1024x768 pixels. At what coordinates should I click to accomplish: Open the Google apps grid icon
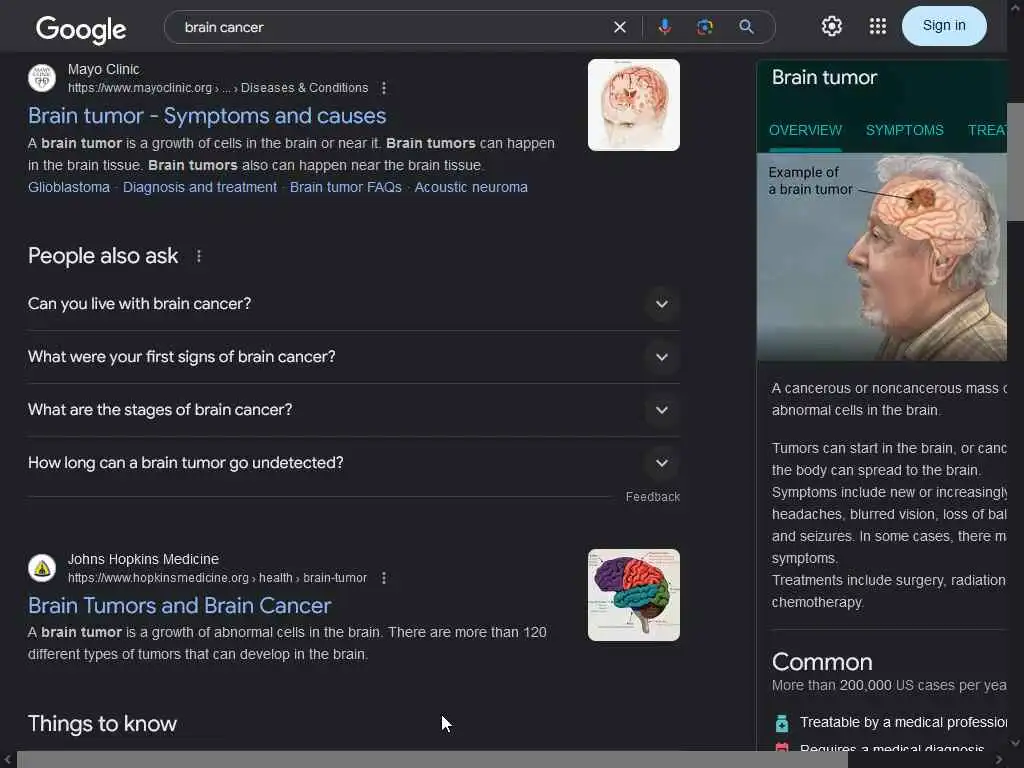[x=878, y=26]
